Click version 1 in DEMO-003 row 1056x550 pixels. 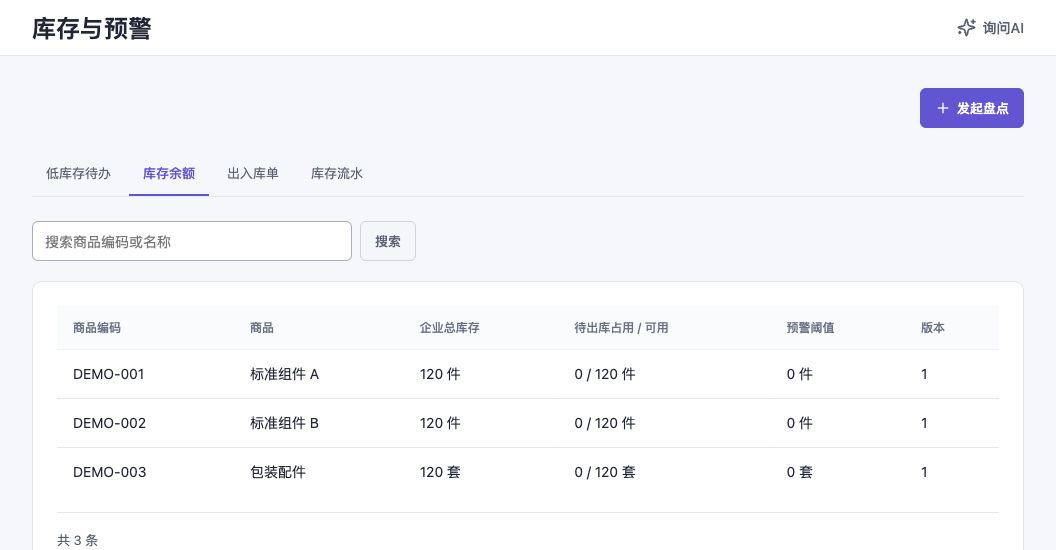pyautogui.click(x=924, y=473)
